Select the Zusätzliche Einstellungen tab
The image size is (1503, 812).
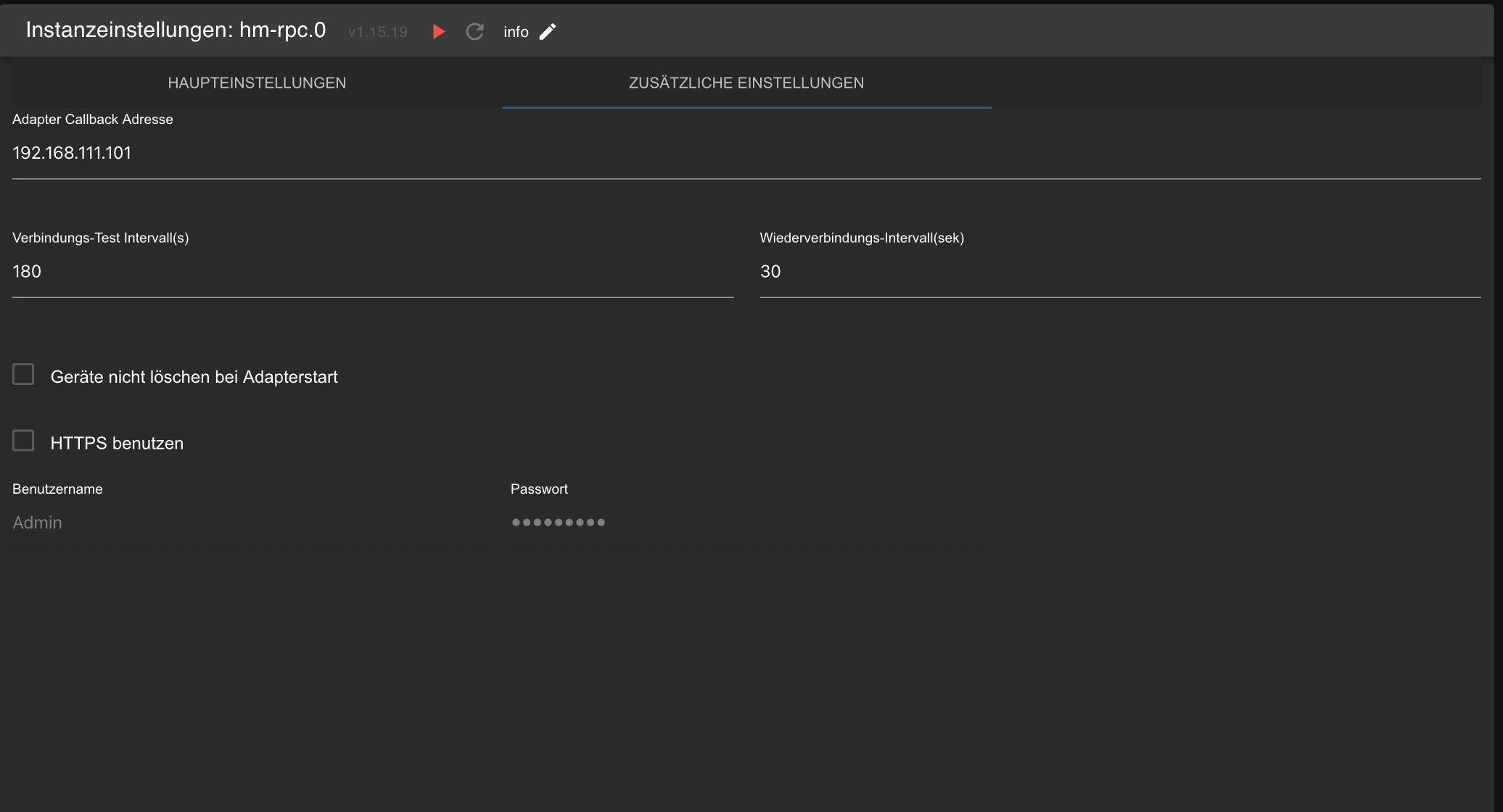[746, 83]
